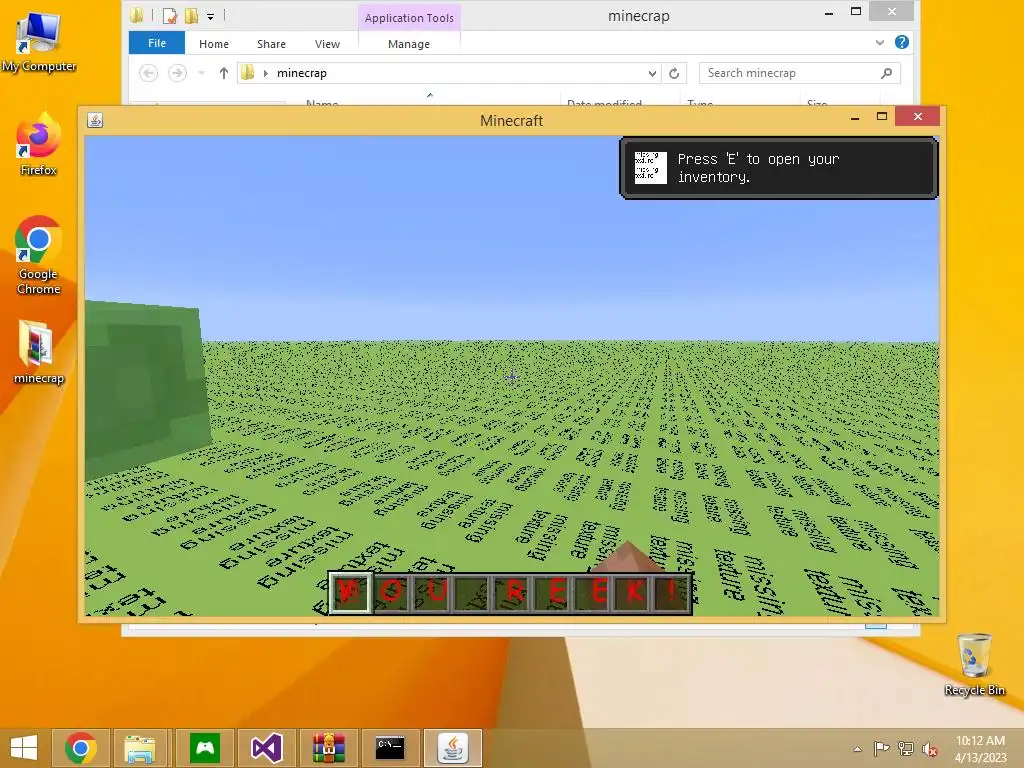Click the folder icon at Explorer title bar's left
1024x768 pixels.
136,16
